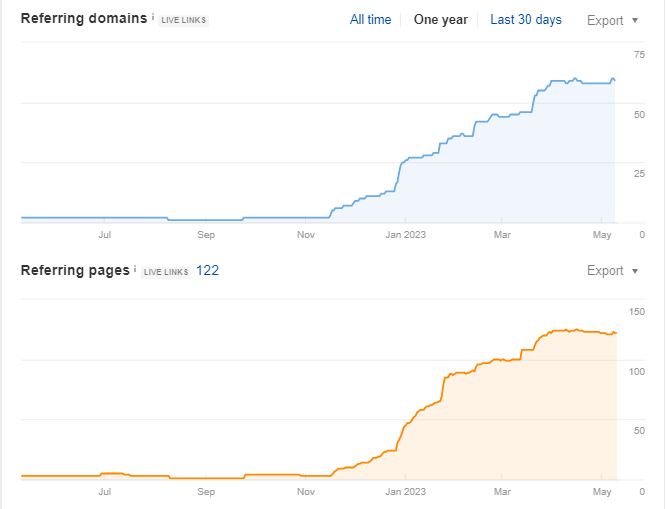
Task: Click blue line endpoint near May in domains chart
Action: point(614,80)
